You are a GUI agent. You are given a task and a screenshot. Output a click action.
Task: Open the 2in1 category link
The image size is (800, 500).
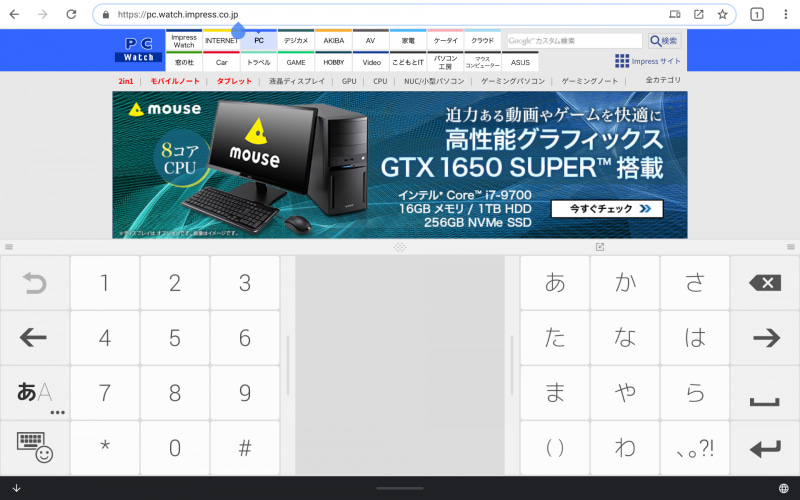click(126, 81)
